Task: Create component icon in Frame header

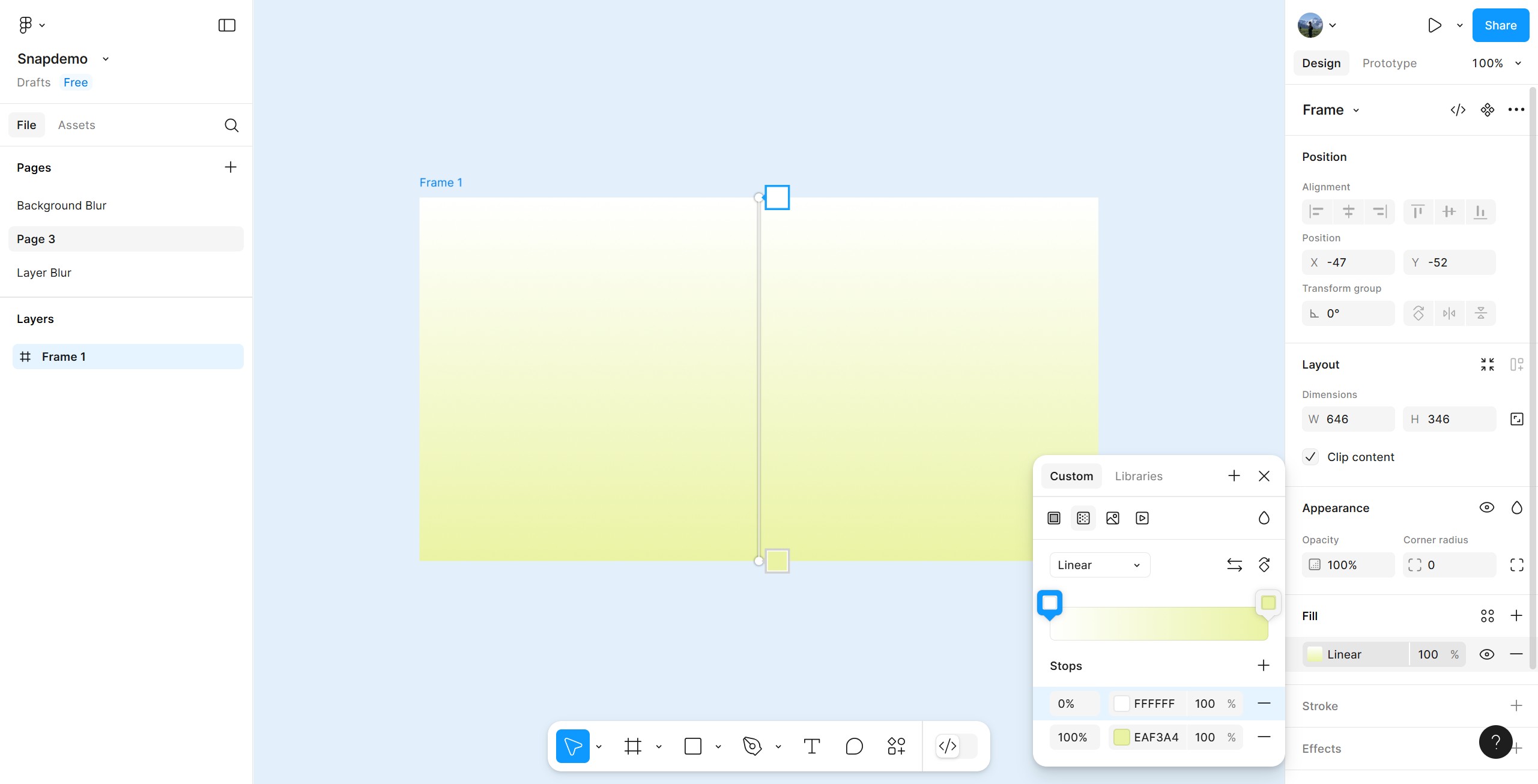Action: pos(1488,110)
